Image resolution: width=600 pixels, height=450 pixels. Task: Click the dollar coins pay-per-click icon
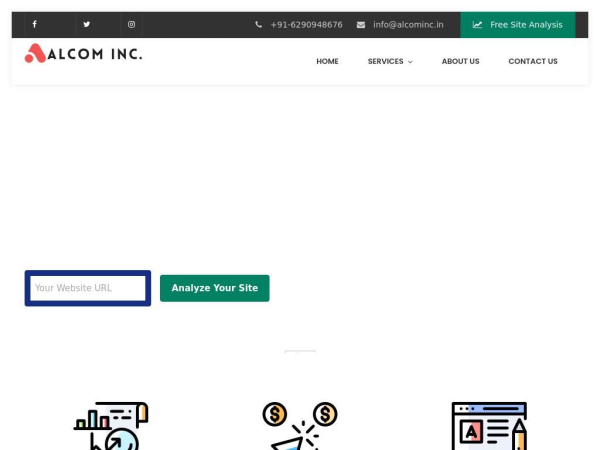point(299,426)
